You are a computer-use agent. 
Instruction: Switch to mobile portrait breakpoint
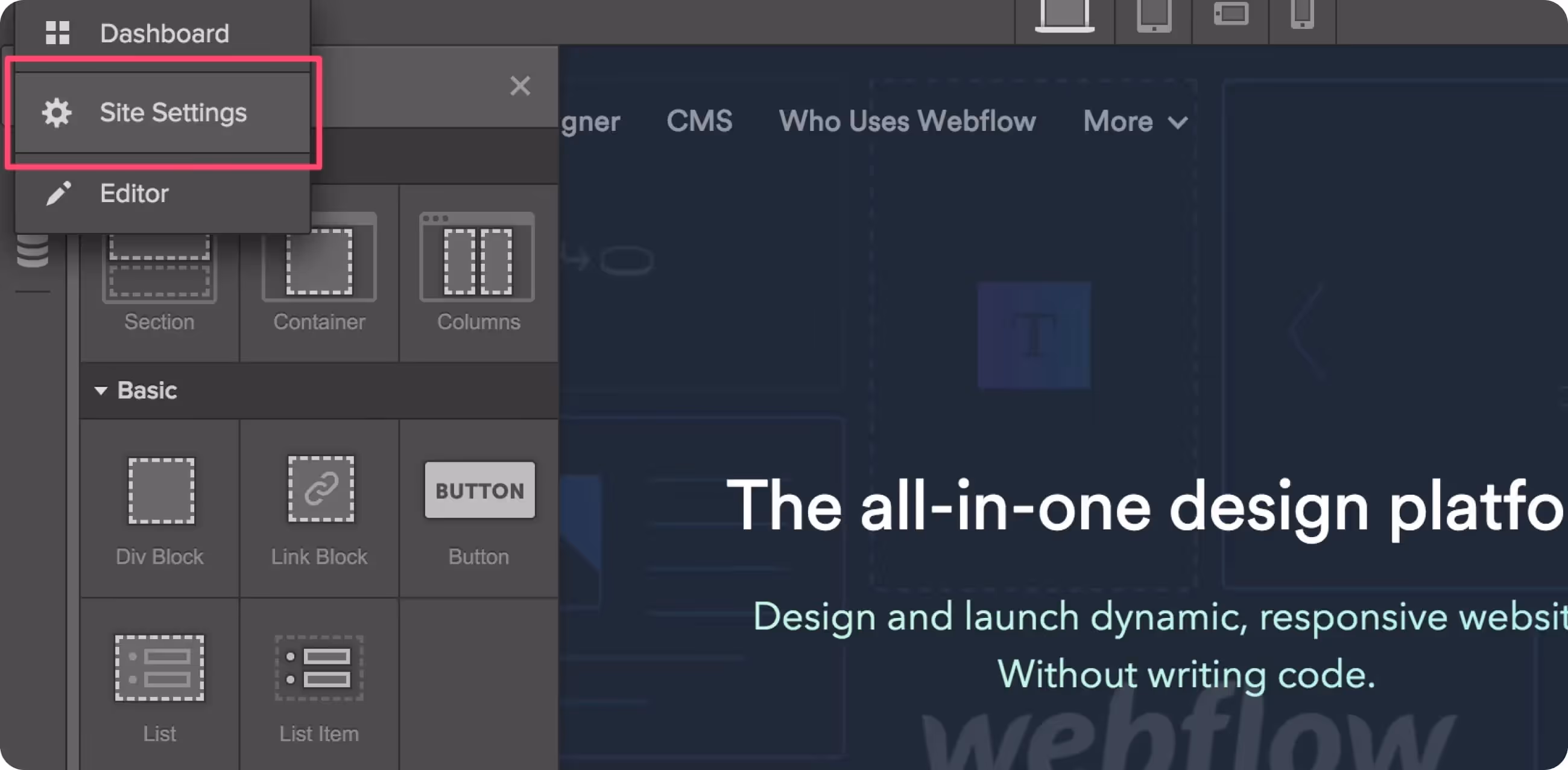tap(1302, 14)
